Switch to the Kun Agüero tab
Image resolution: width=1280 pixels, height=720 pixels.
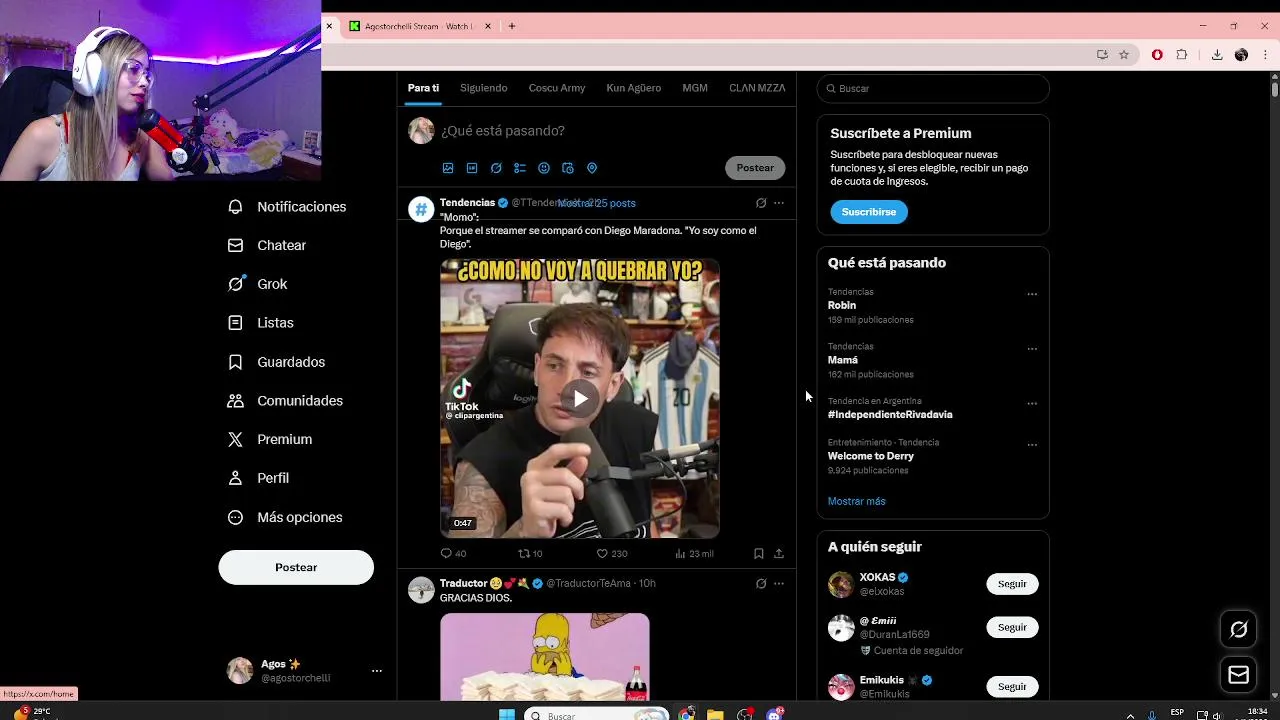tap(634, 88)
